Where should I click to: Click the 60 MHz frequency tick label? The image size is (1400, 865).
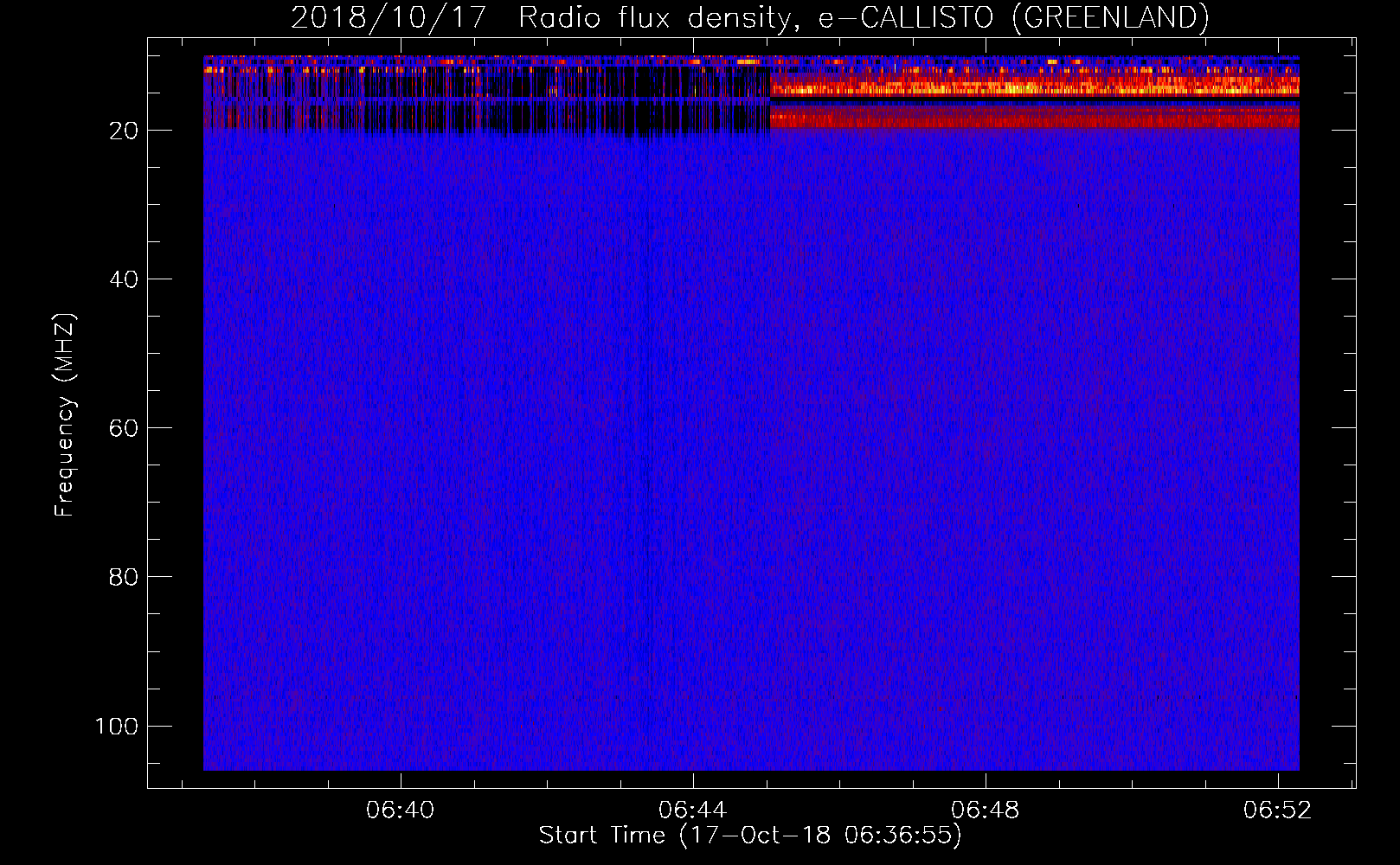(124, 428)
